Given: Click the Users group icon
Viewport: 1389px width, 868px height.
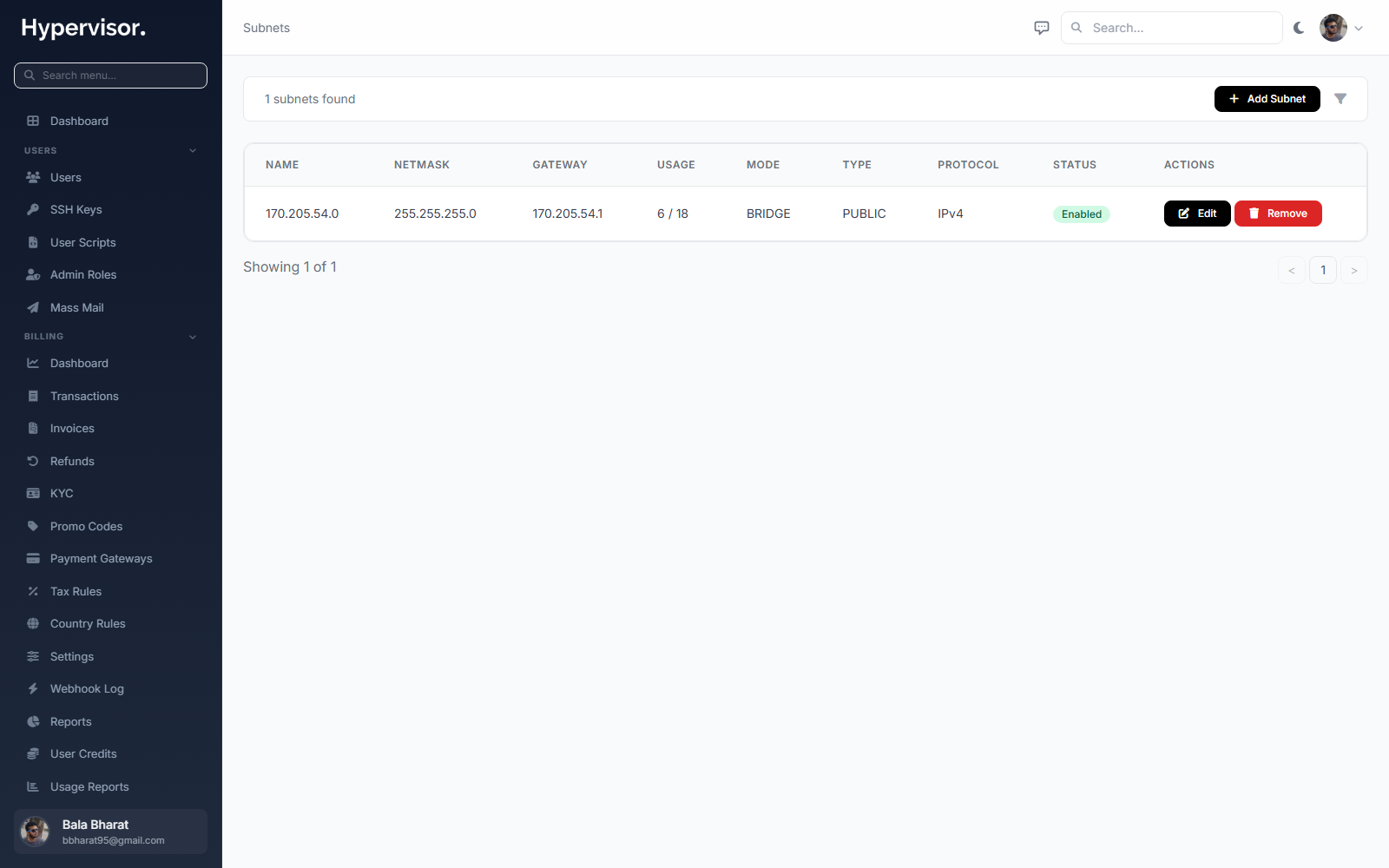Looking at the screenshot, I should coord(33,177).
